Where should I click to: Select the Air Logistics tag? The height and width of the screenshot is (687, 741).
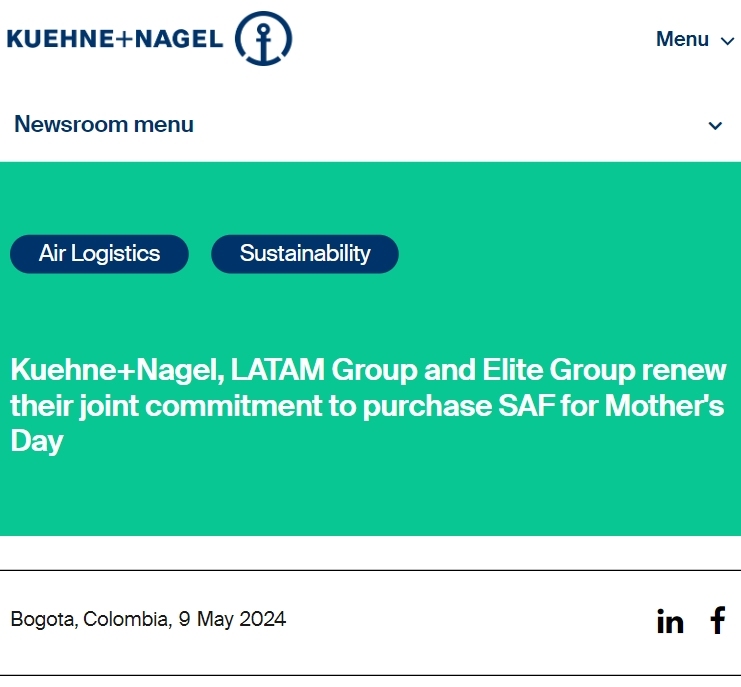coord(99,254)
